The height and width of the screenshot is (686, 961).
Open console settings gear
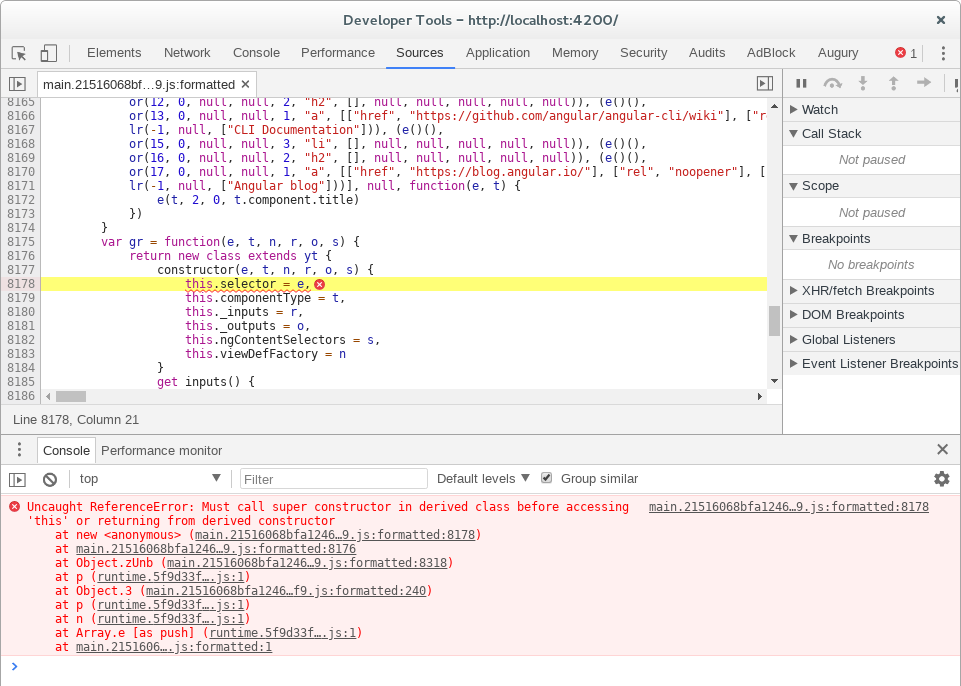tap(941, 479)
